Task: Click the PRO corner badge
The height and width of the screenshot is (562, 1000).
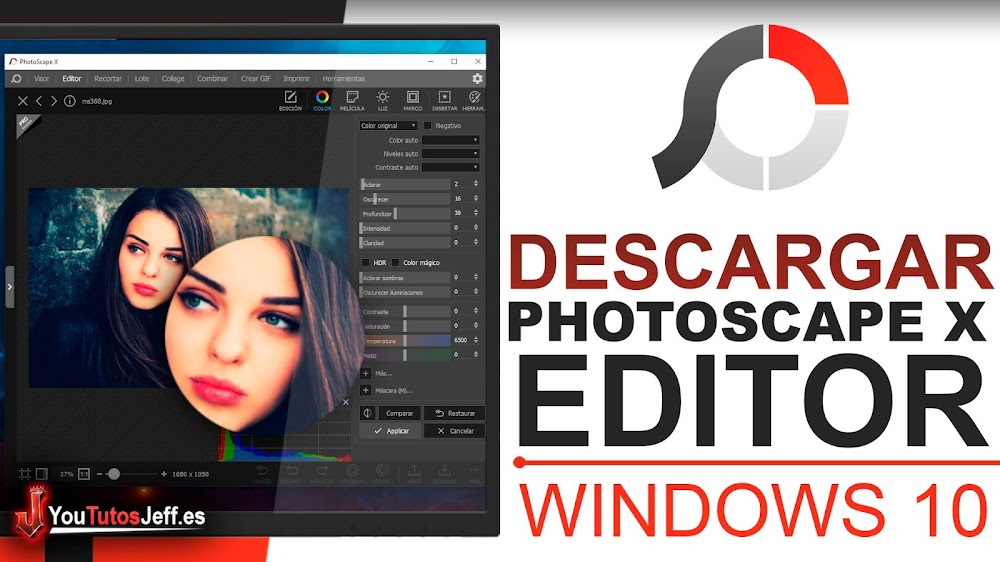Action: pyautogui.click(x=26, y=124)
